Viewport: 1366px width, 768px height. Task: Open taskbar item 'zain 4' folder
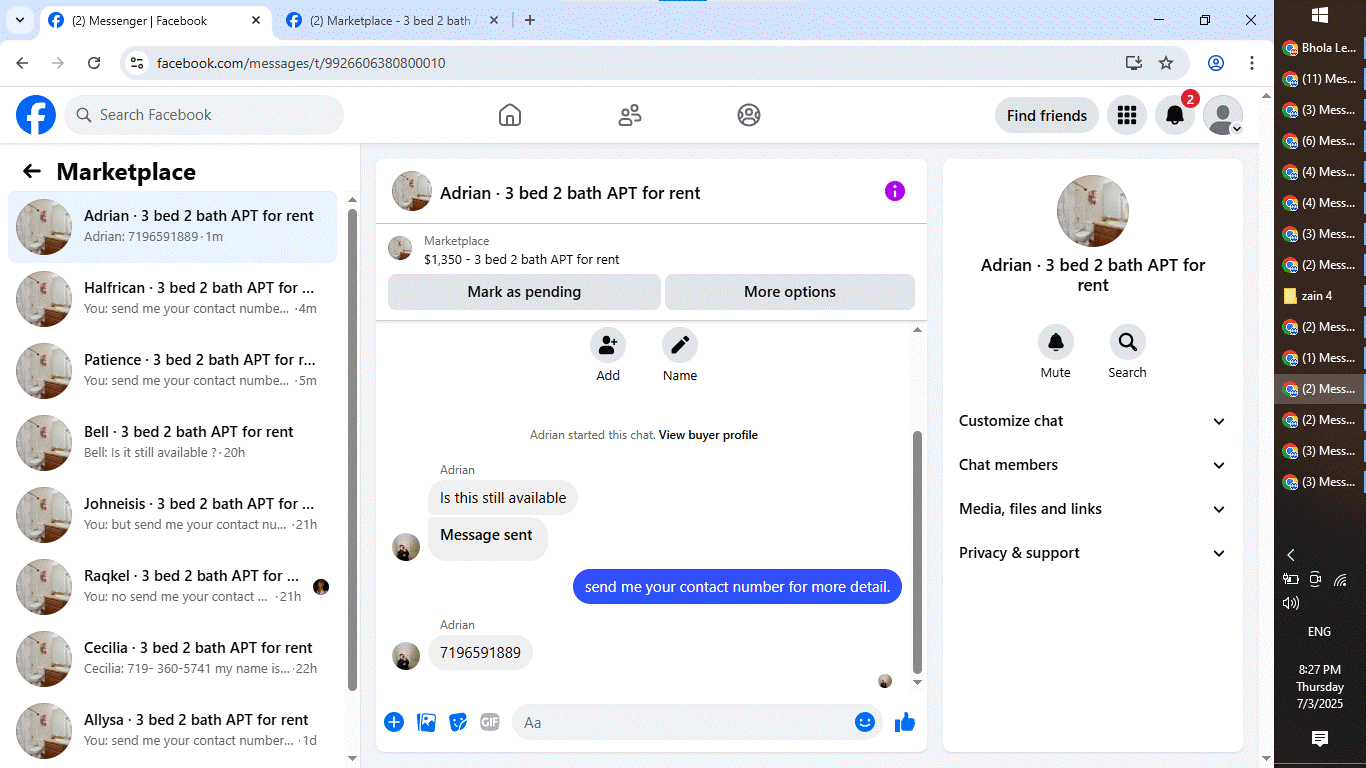tap(1320, 296)
